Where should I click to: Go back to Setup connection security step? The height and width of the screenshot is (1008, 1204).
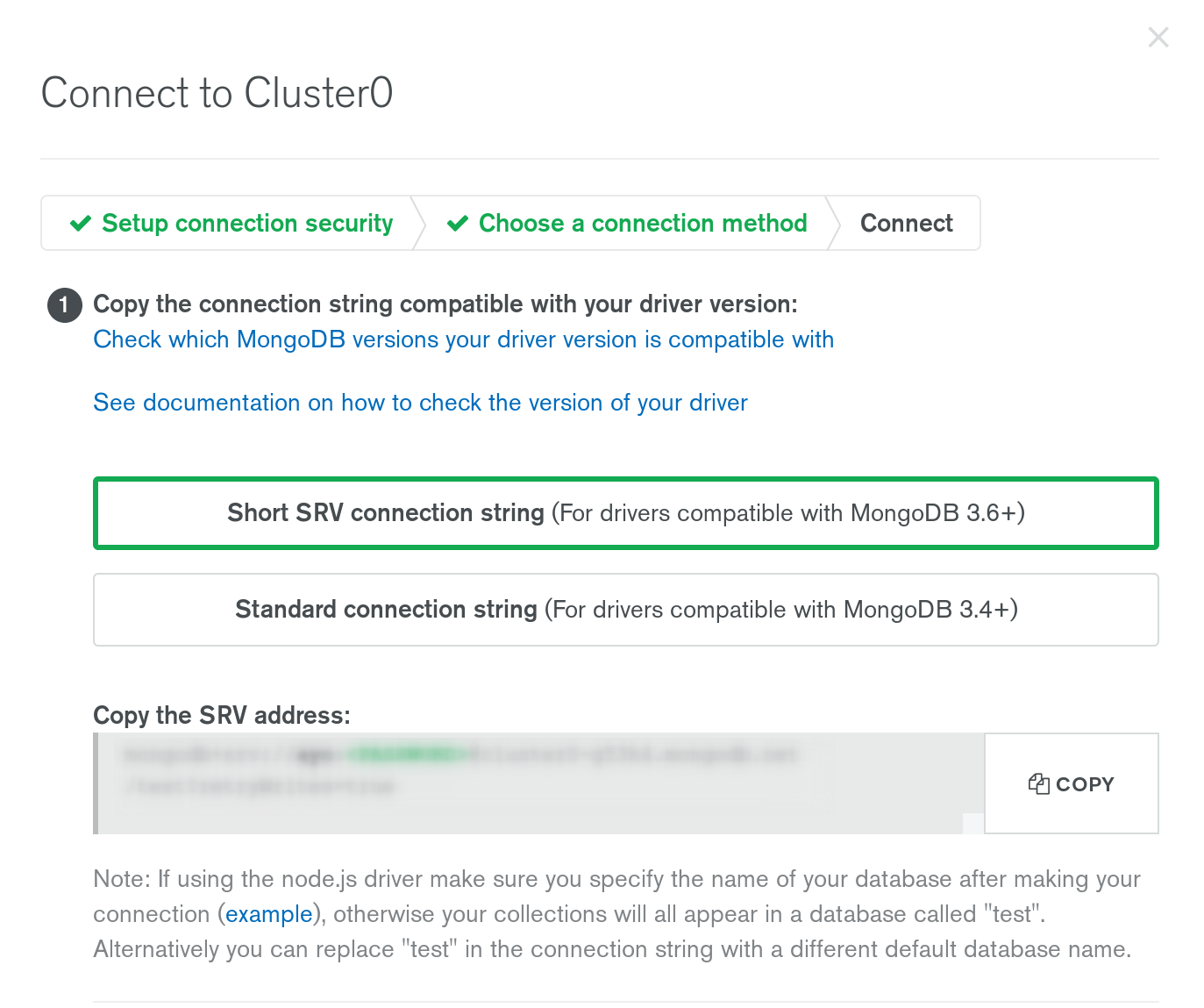[x=246, y=224]
